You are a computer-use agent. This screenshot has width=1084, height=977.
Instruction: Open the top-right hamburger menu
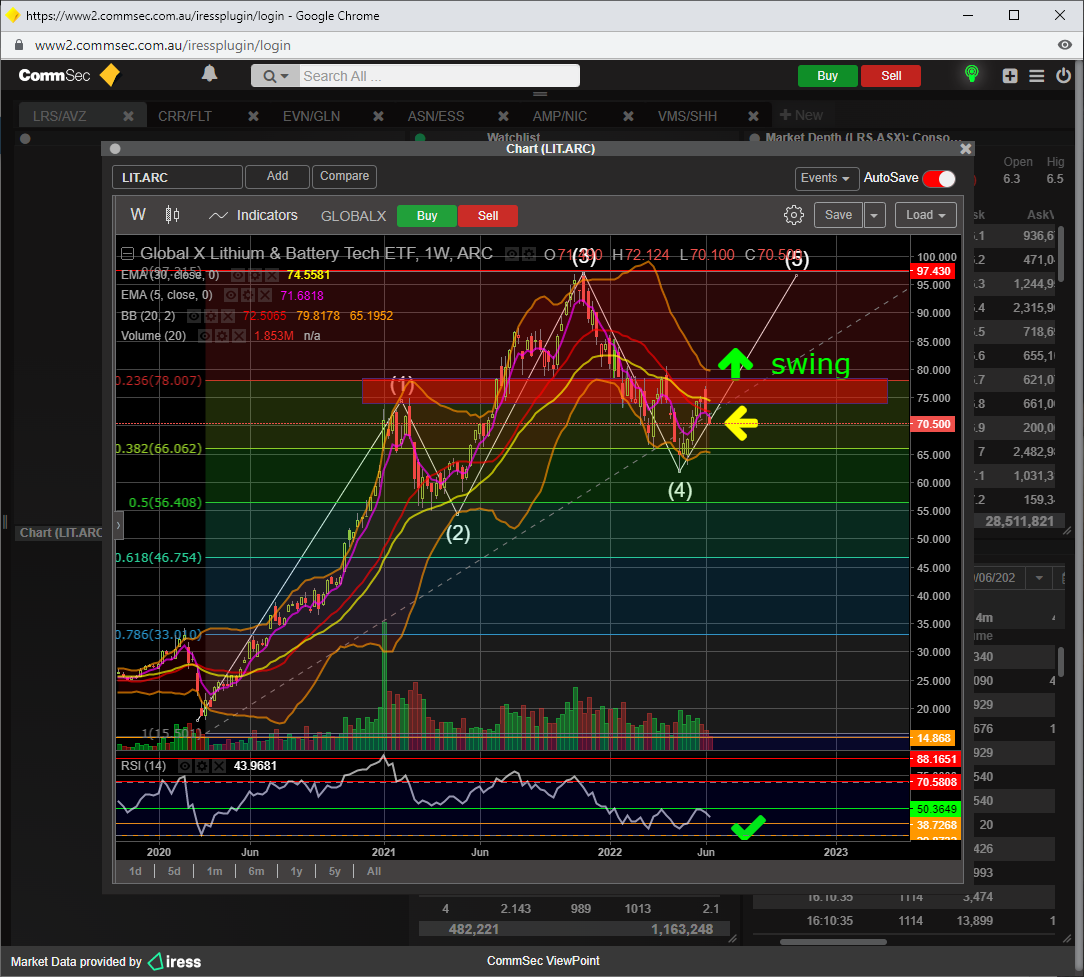click(1036, 76)
